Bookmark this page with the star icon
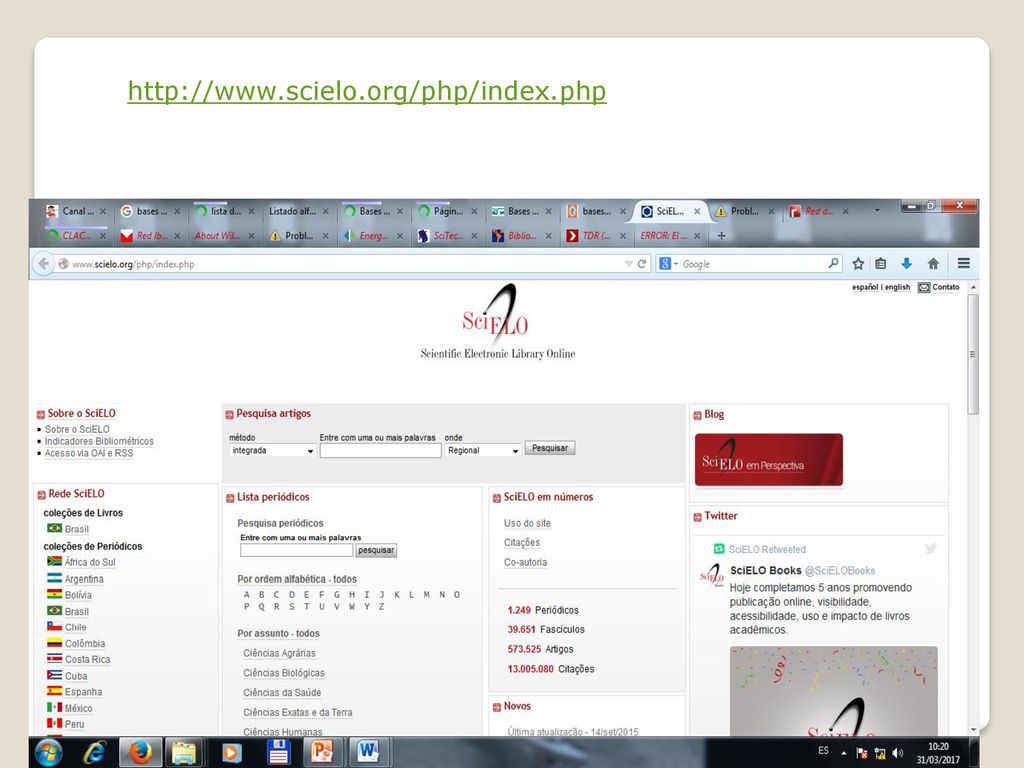The width and height of the screenshot is (1024, 768). coord(858,264)
